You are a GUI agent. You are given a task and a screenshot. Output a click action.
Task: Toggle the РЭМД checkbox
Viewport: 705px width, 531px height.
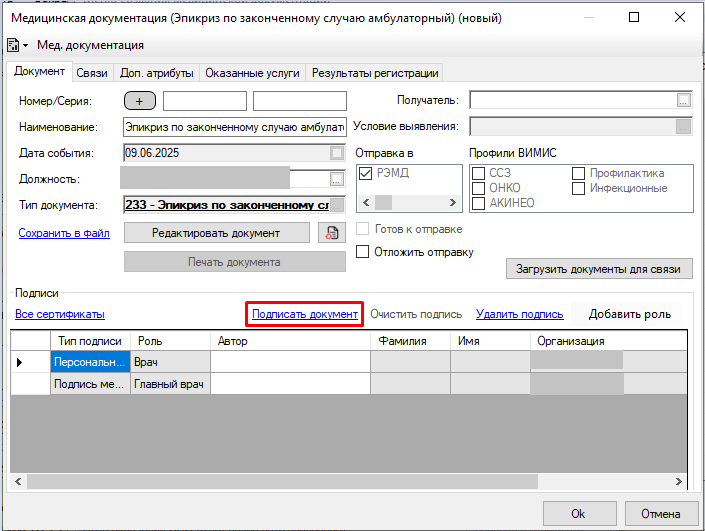click(x=365, y=174)
